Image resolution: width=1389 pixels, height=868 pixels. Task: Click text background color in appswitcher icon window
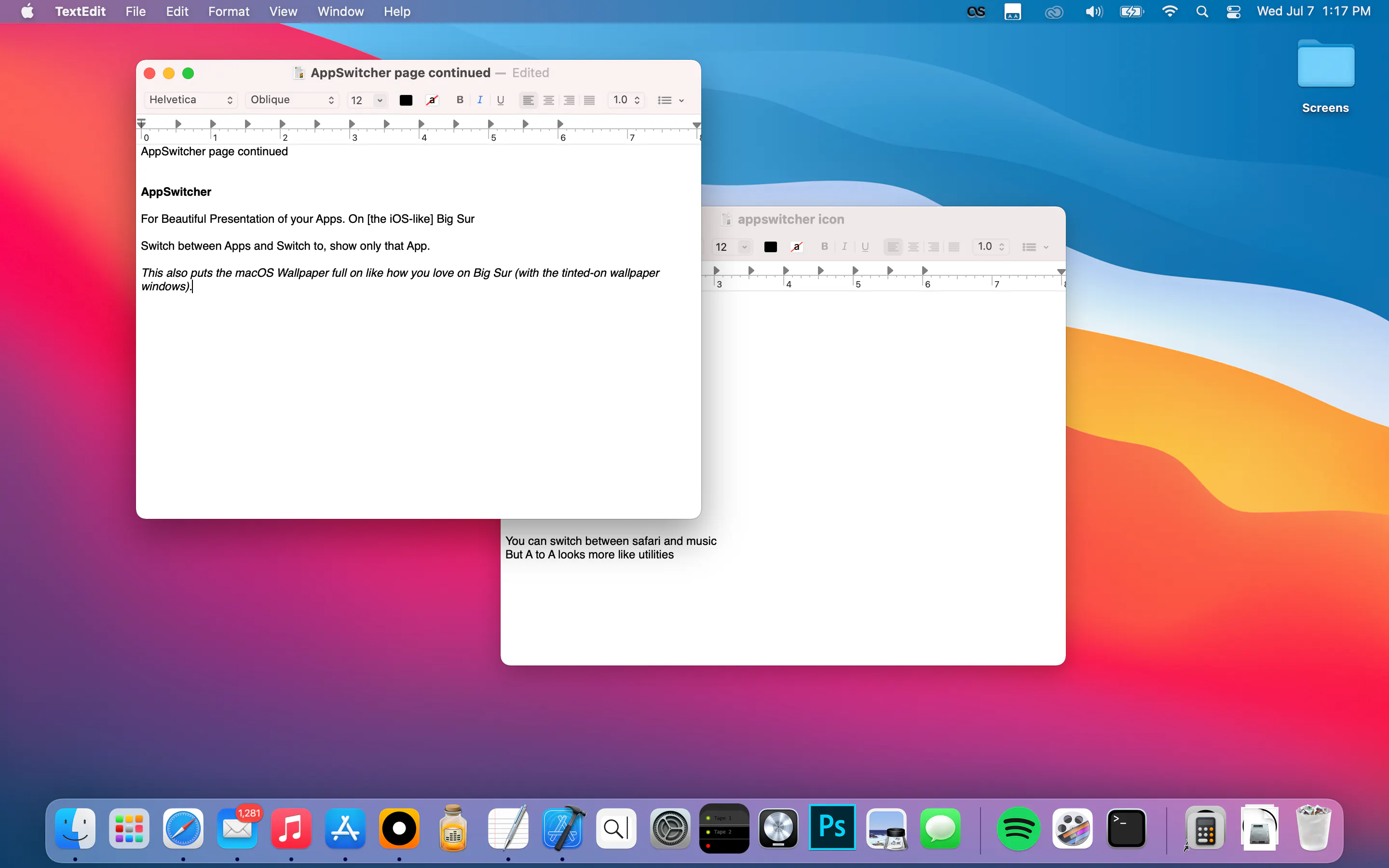[797, 247]
